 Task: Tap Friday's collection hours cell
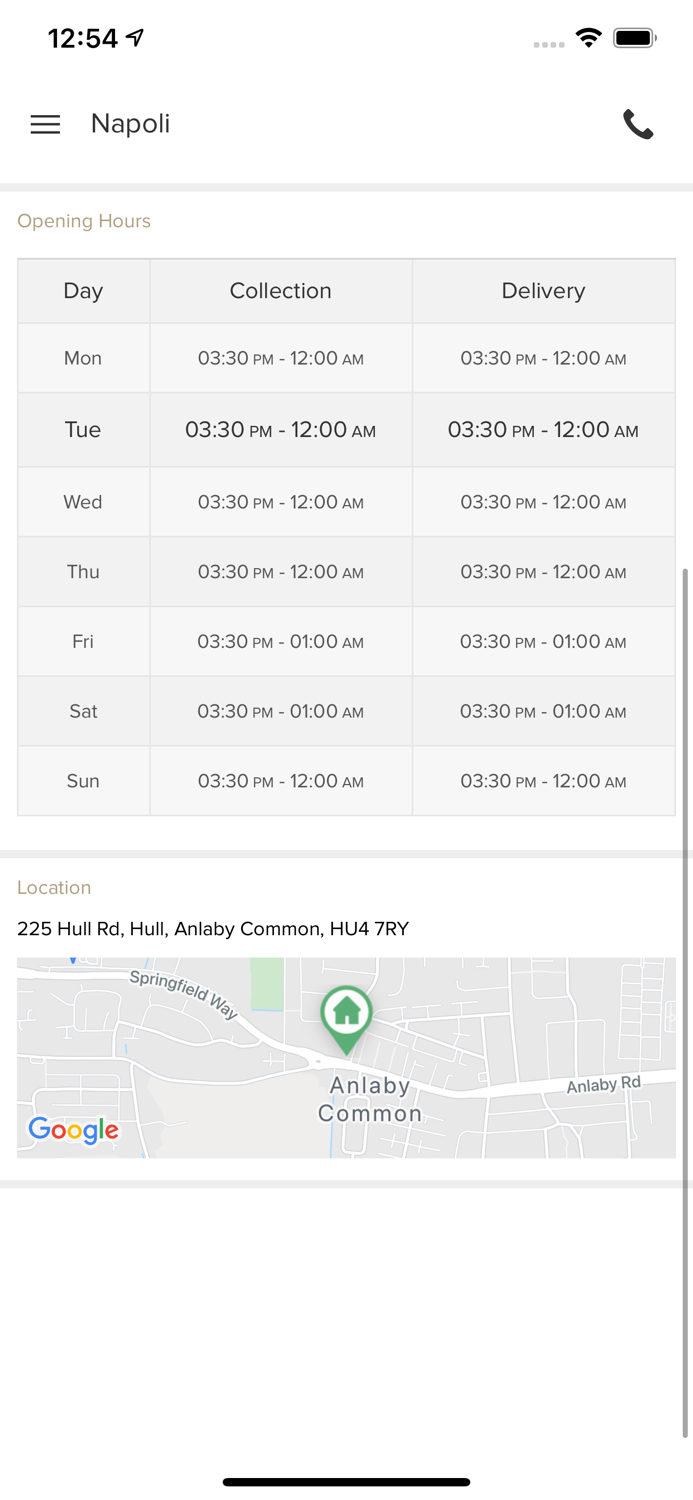click(280, 642)
